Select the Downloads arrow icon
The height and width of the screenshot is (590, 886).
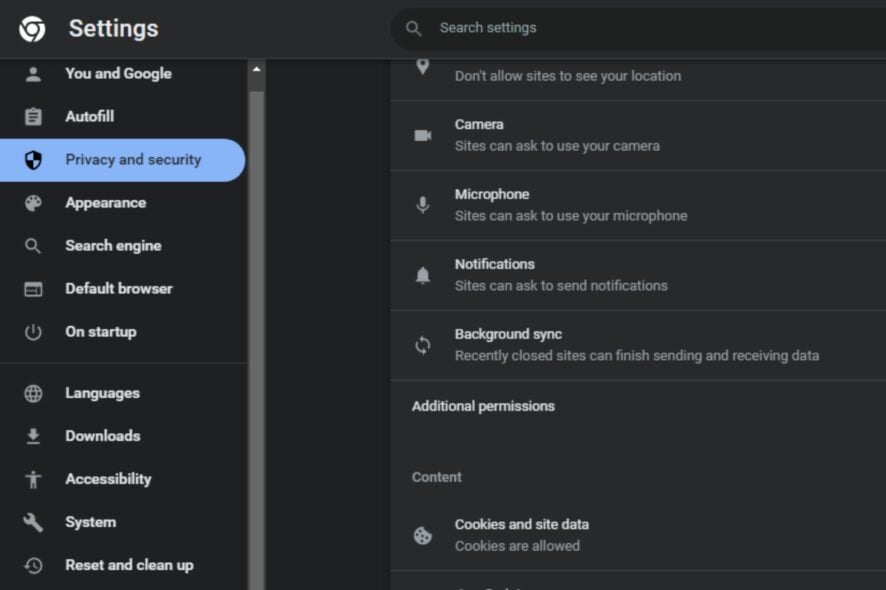33,435
